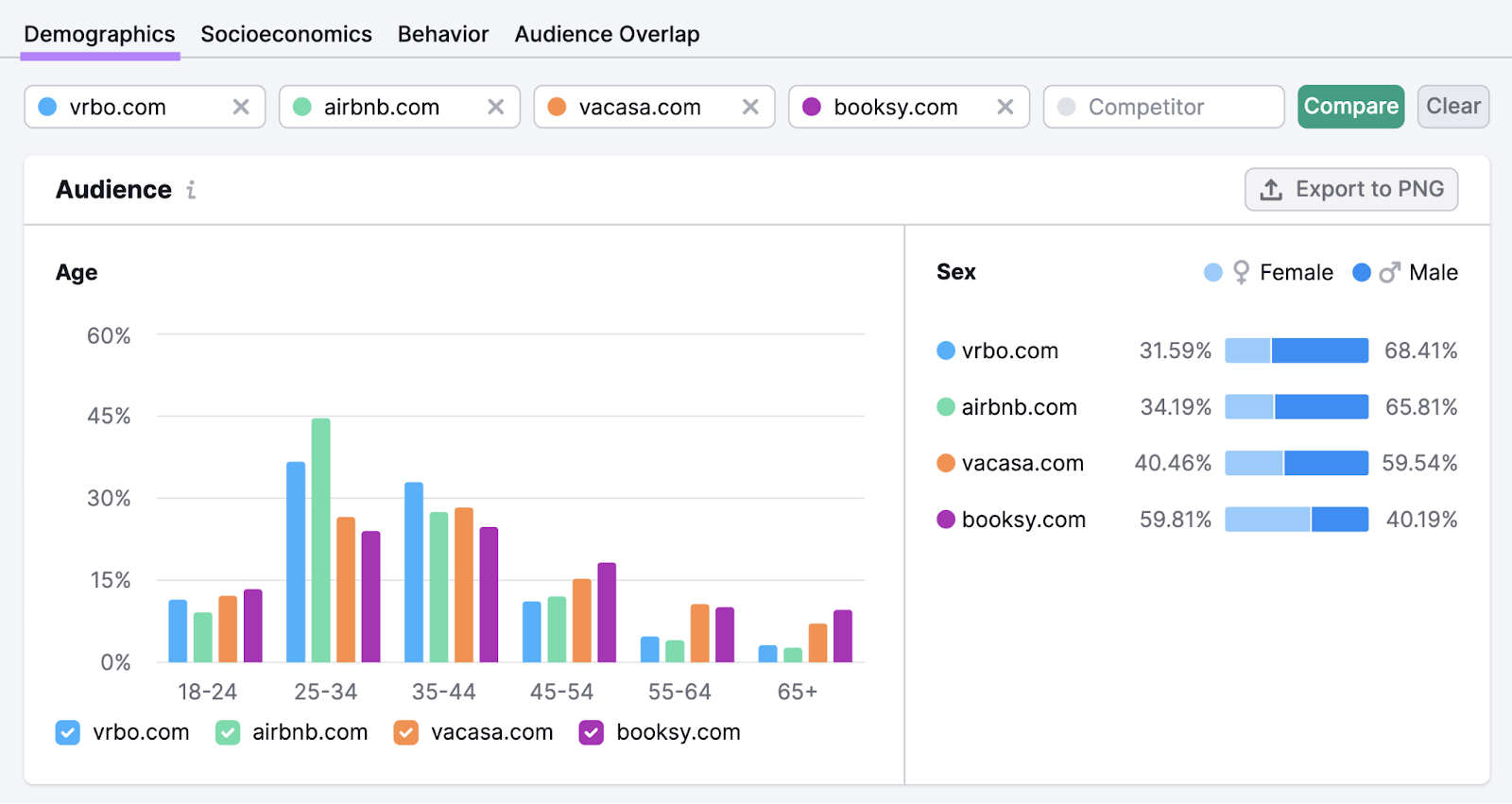Click the 34.19% female value for airbnb.com
This screenshot has height=804, width=1512.
1176,407
